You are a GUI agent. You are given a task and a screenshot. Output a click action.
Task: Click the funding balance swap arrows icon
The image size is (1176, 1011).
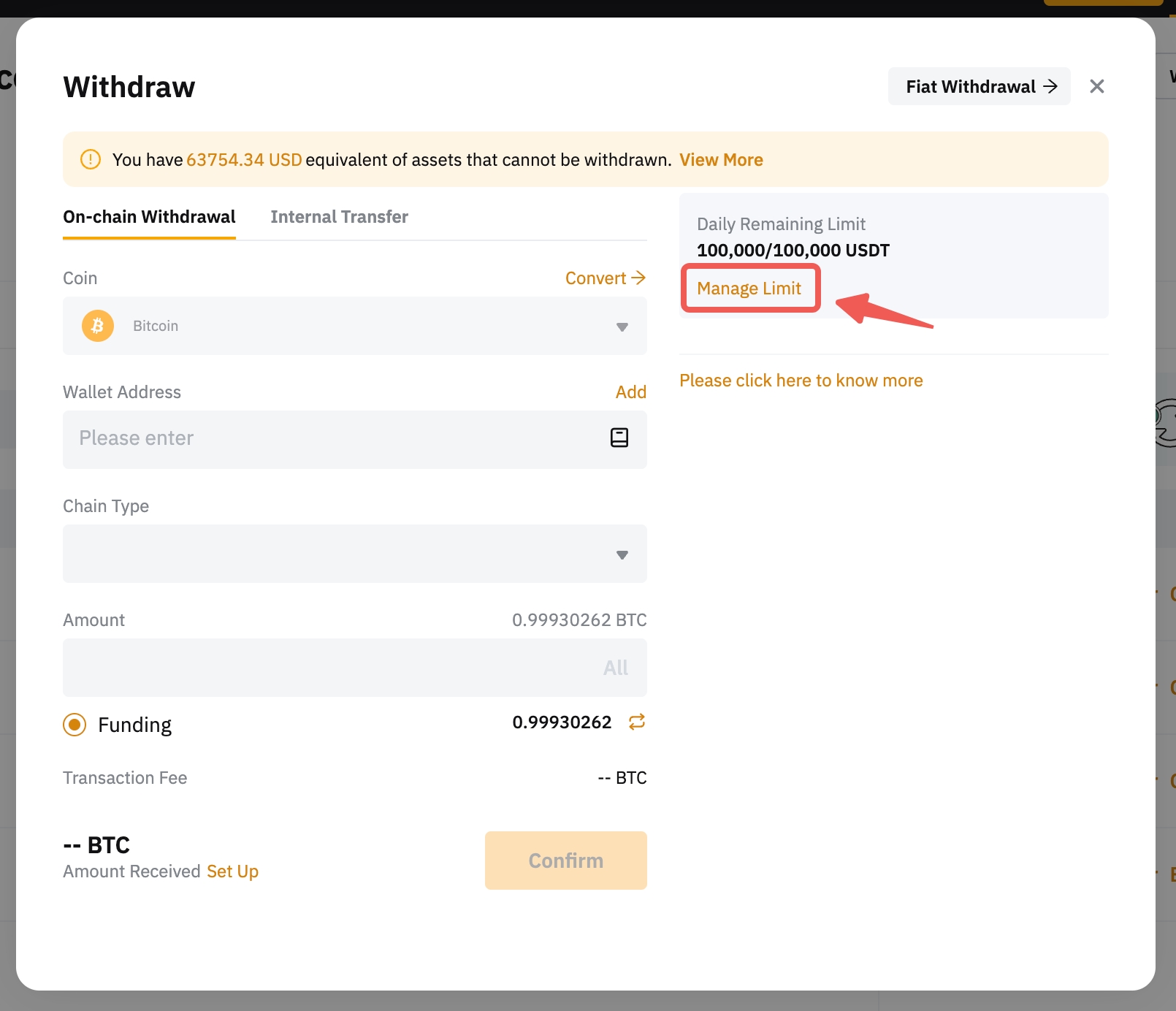tap(636, 722)
